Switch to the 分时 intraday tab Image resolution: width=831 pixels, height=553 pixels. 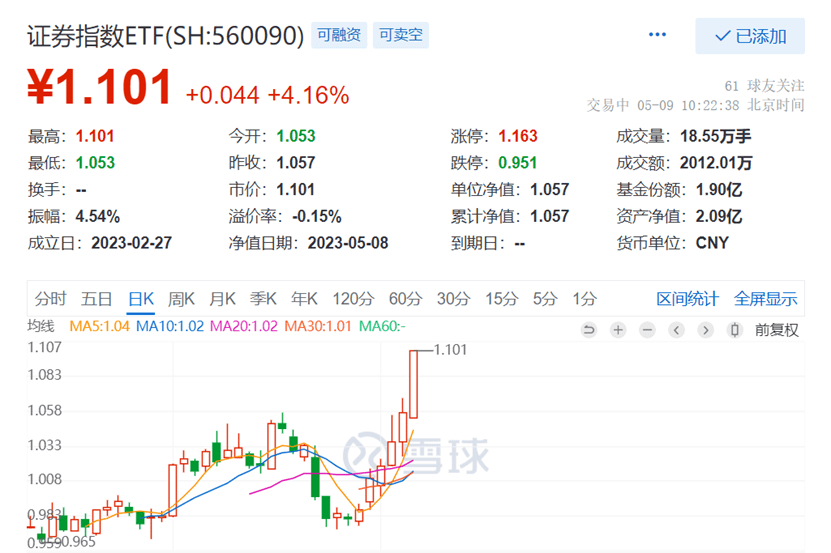(x=50, y=298)
